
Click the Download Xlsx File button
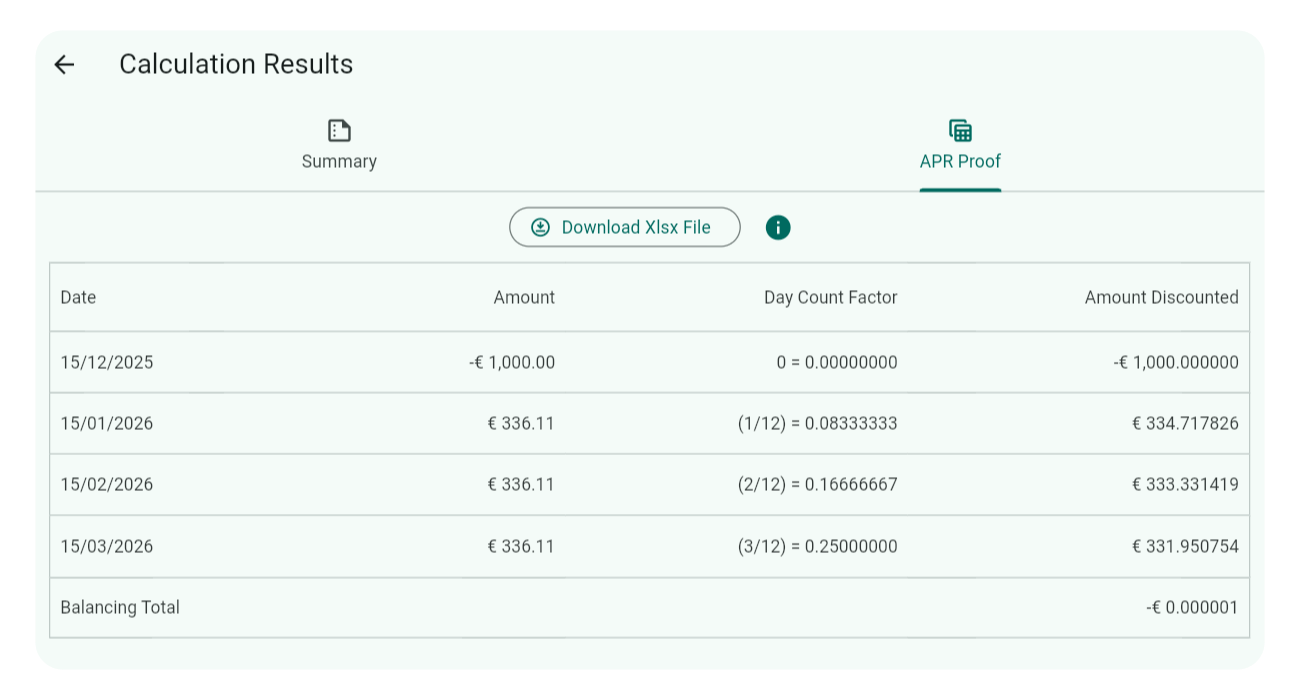(x=624, y=227)
